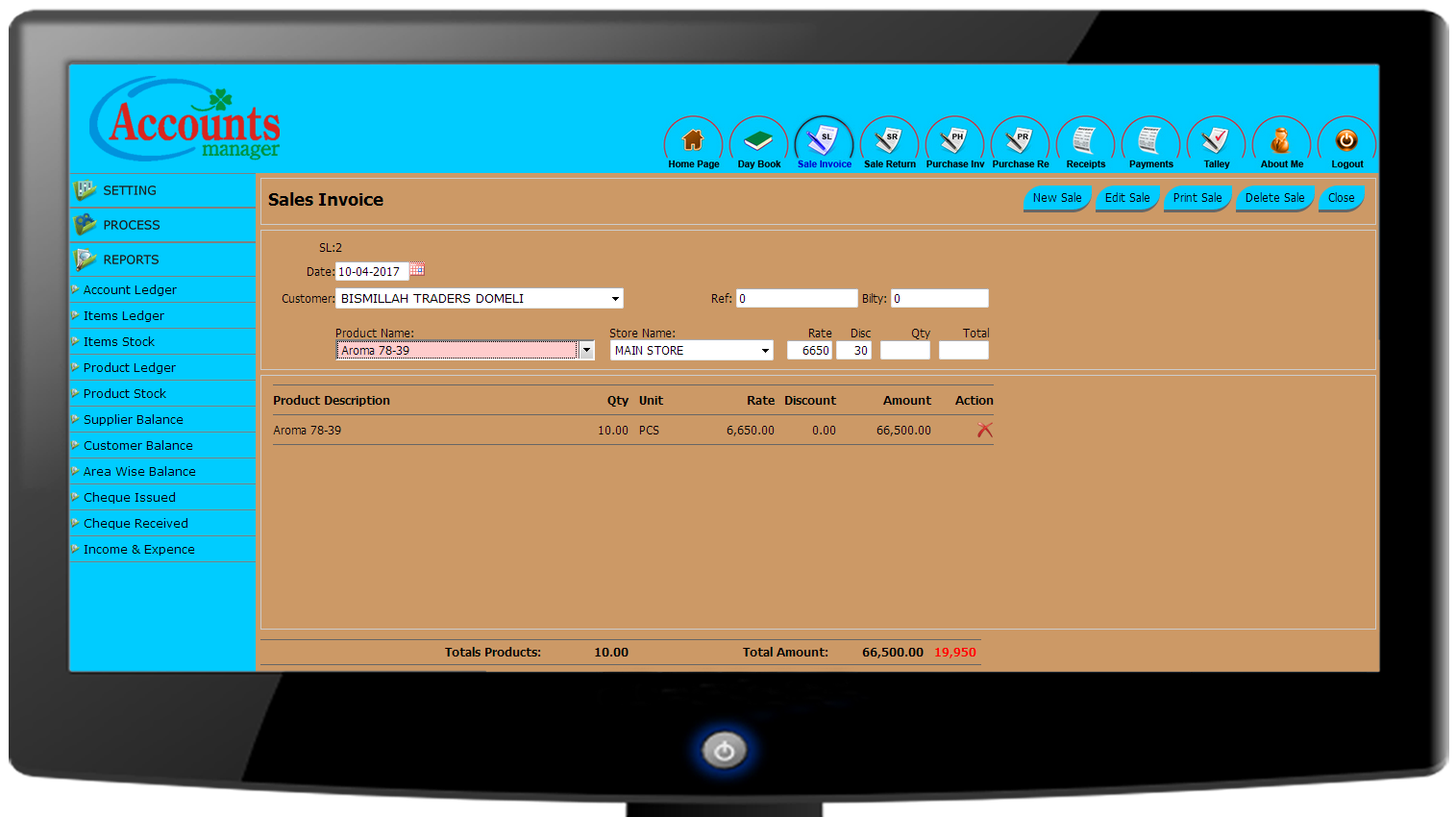1456x817 pixels.
Task: Open the Product Name dropdown arrow
Action: point(586,351)
